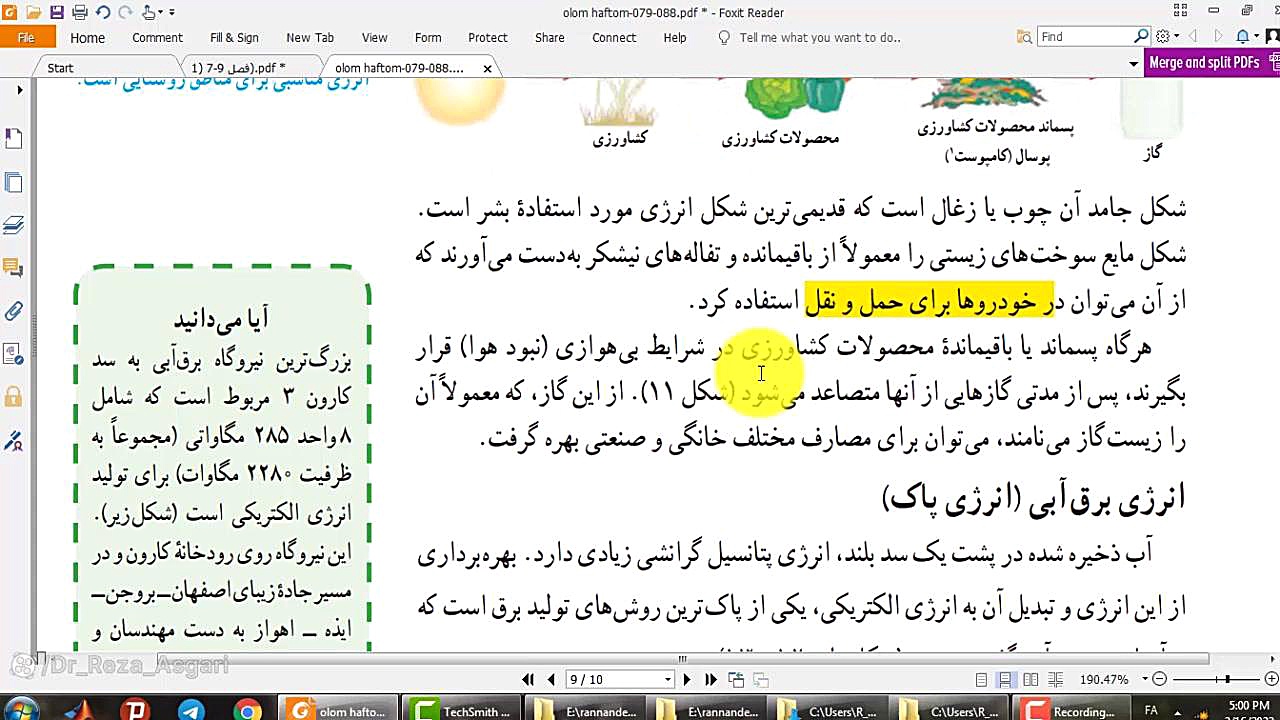Switch to the Start document tab
Image resolution: width=1280 pixels, height=720 pixels.
click(60, 68)
